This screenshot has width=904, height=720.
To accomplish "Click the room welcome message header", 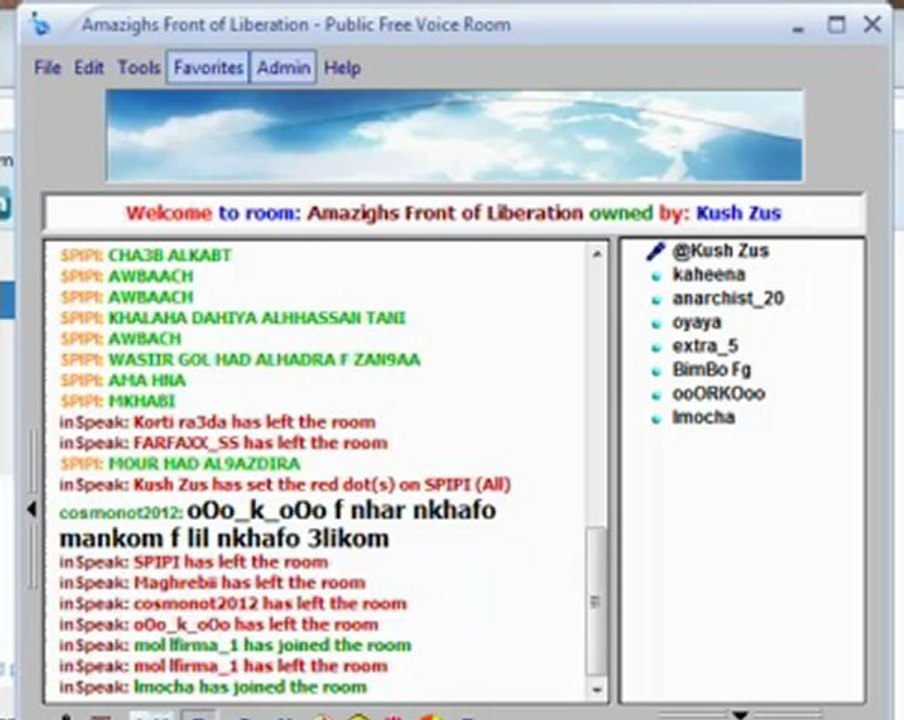I will pos(454,213).
